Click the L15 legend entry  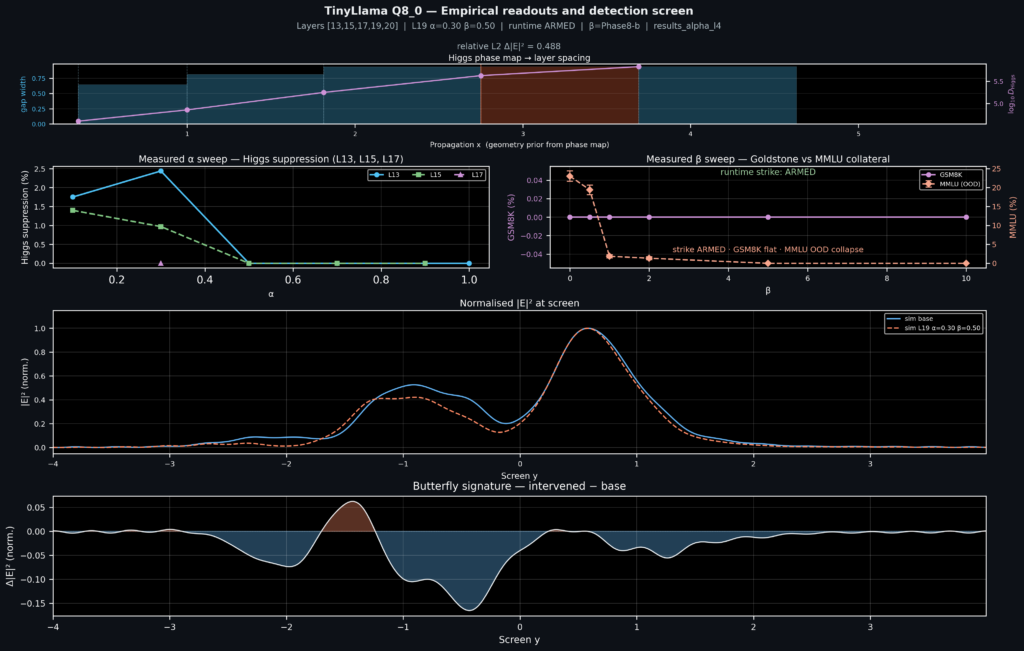[427, 175]
